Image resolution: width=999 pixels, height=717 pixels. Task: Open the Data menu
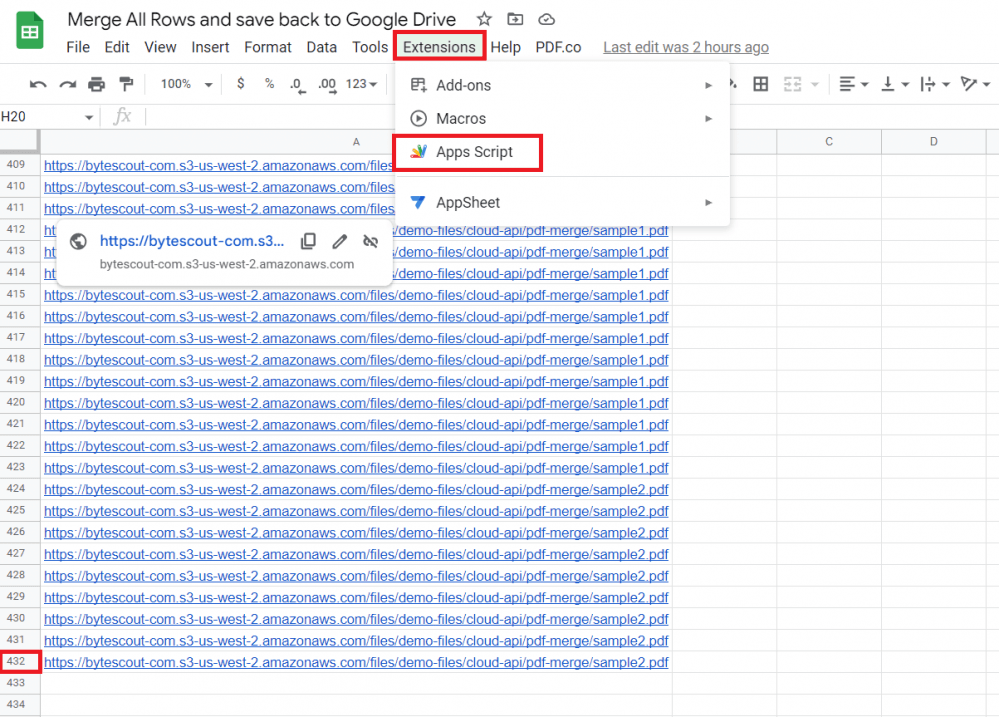coord(321,47)
